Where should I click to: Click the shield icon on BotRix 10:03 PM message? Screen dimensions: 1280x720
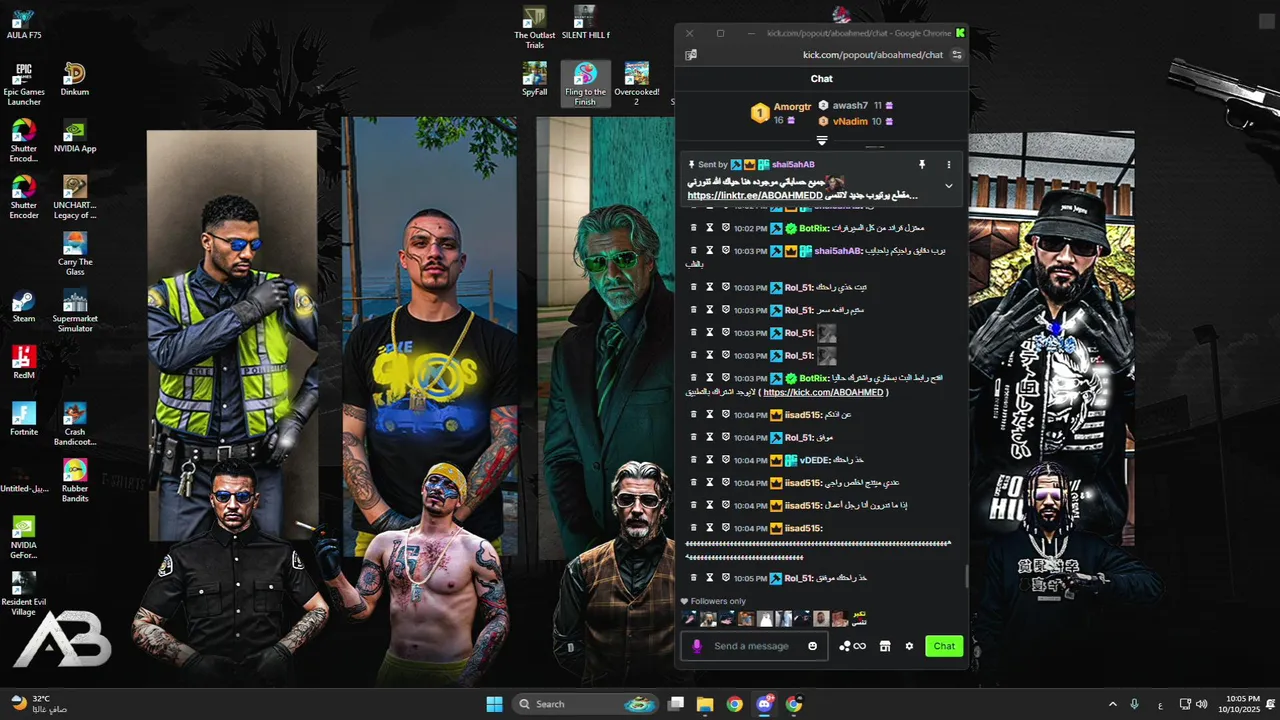[726, 378]
